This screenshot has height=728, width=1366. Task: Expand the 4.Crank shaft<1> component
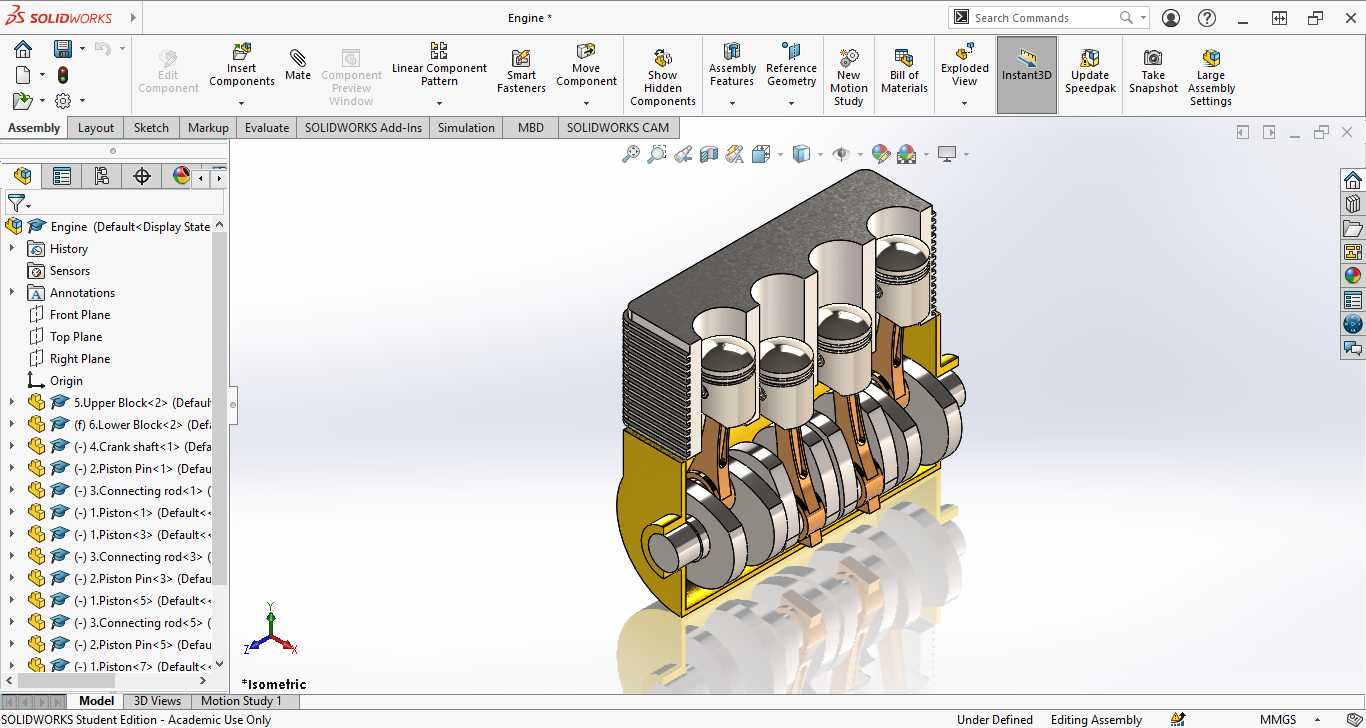(12, 447)
